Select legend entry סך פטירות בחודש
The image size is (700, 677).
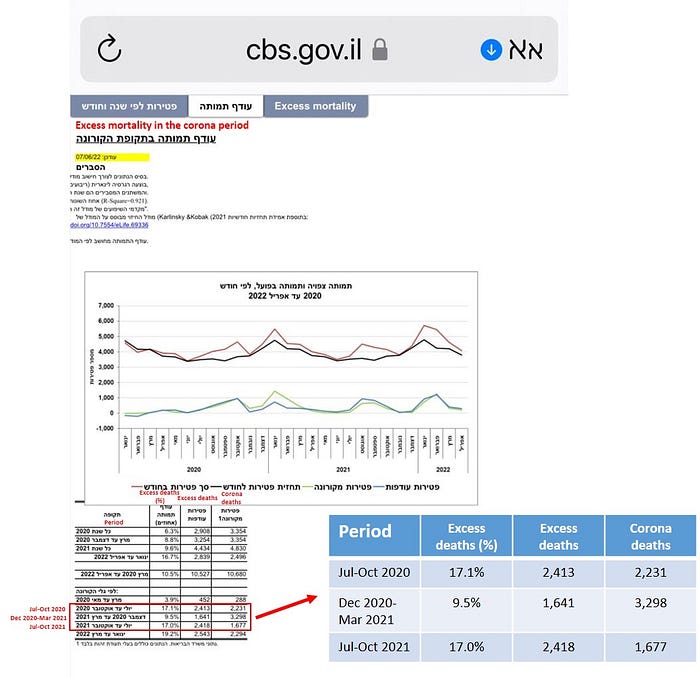tap(170, 487)
